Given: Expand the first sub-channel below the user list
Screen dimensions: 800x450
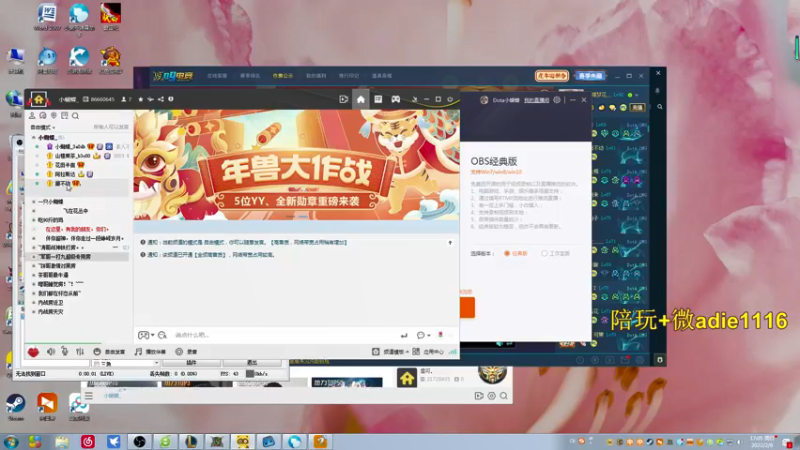Looking at the screenshot, I should coord(34,202).
